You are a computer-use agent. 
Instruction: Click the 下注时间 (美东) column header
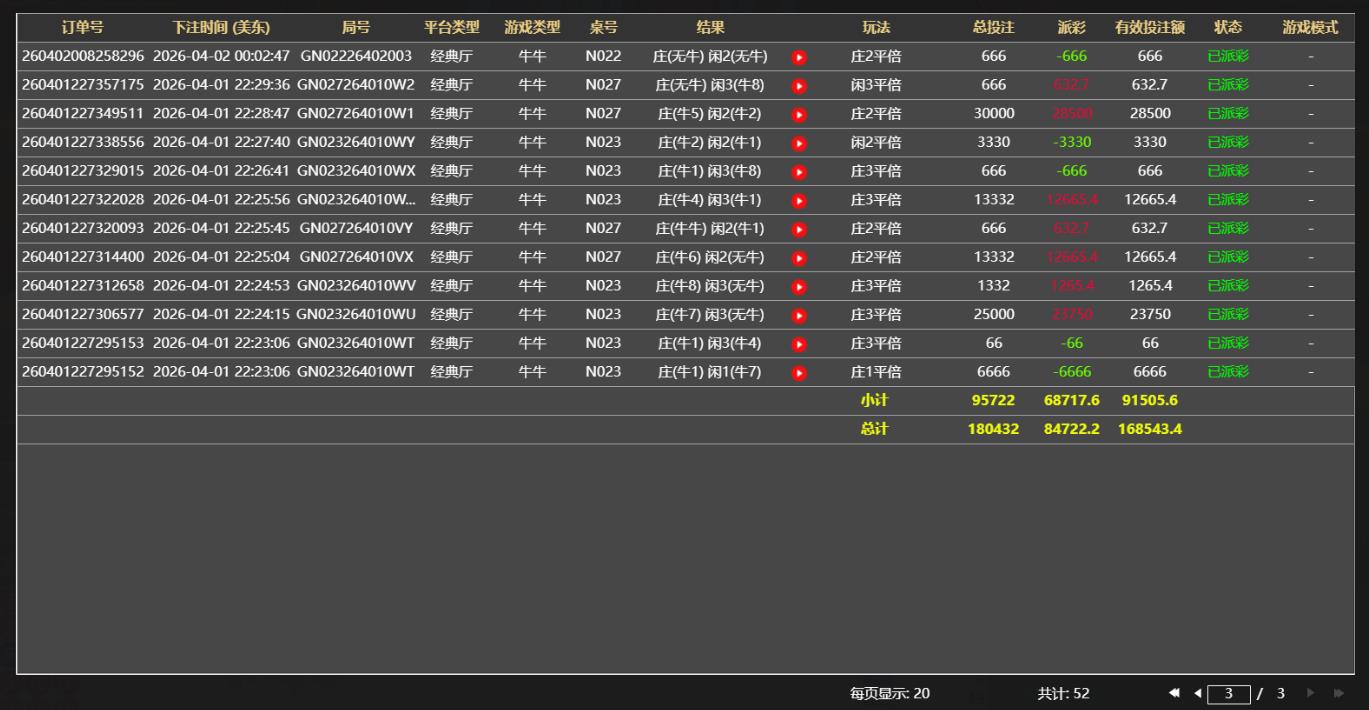[220, 28]
